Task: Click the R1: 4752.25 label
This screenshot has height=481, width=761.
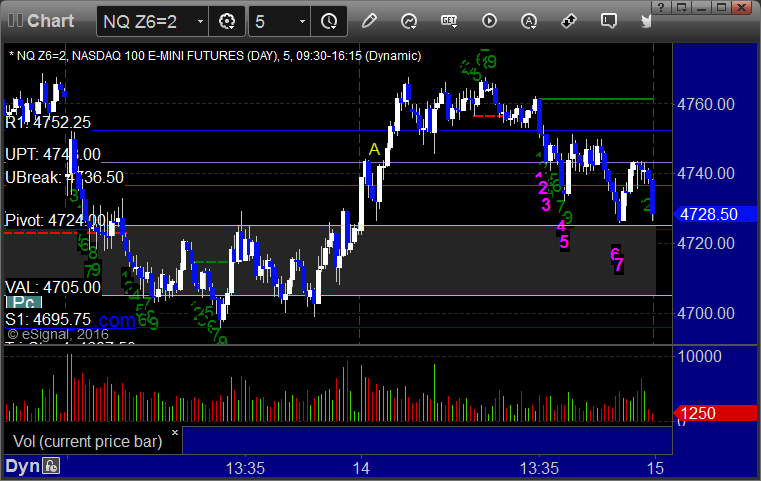Action: [x=48, y=122]
